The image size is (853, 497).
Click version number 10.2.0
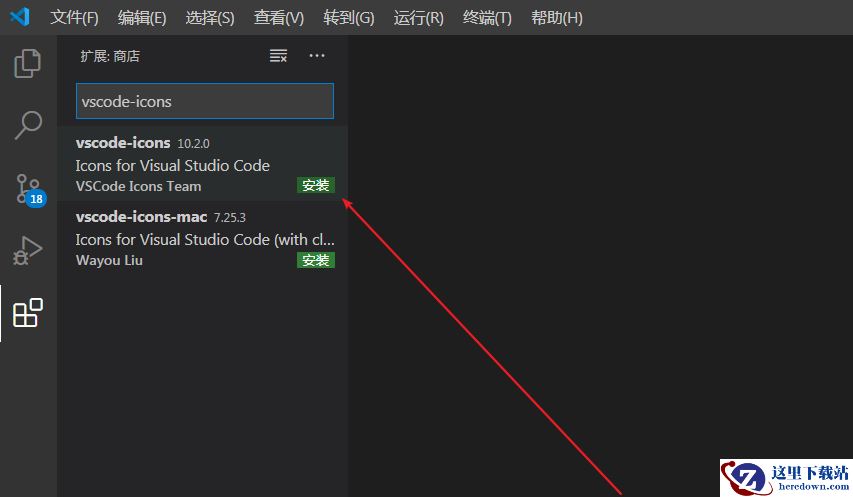tap(194, 144)
